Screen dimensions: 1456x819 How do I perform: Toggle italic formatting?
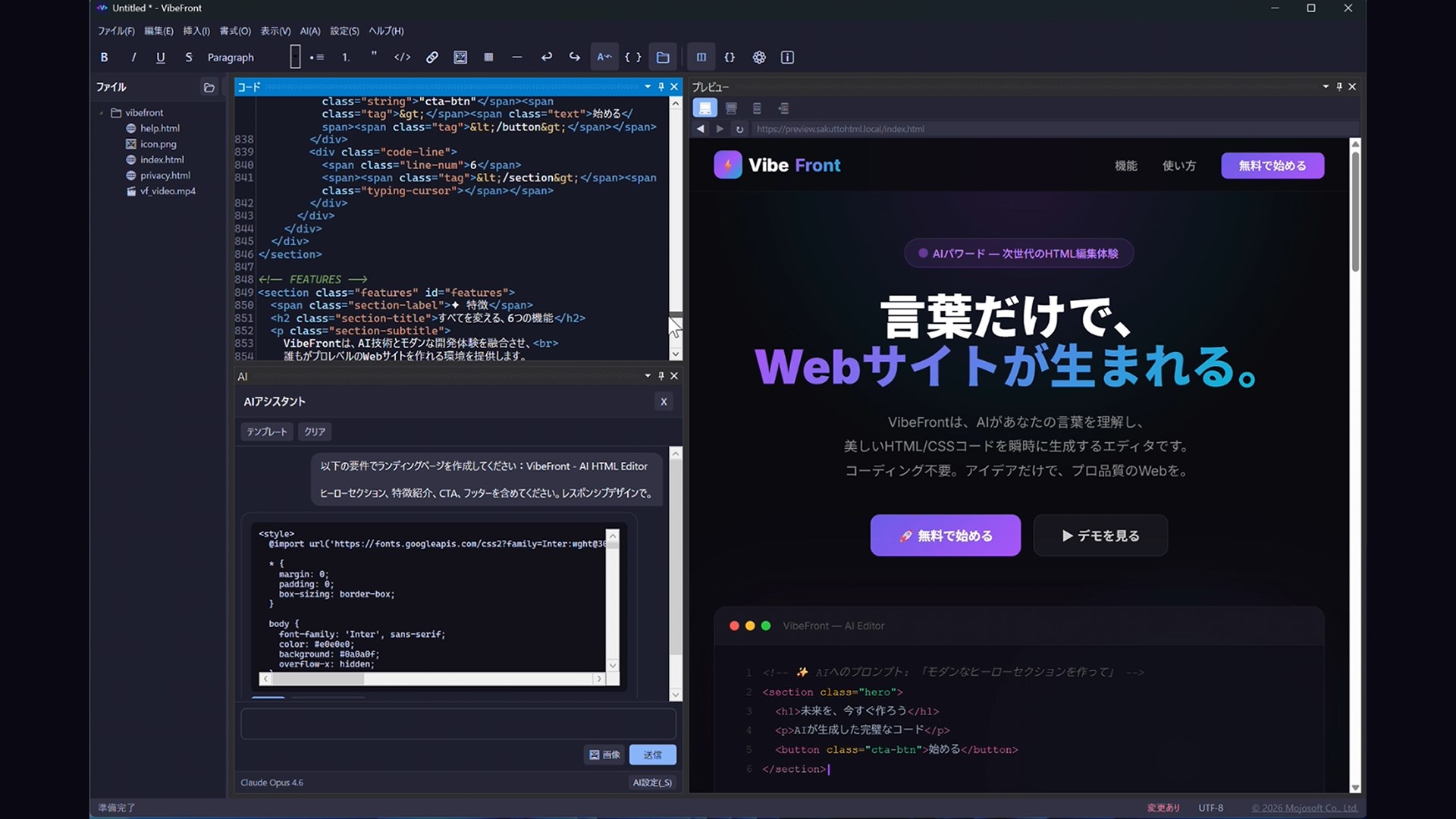133,58
